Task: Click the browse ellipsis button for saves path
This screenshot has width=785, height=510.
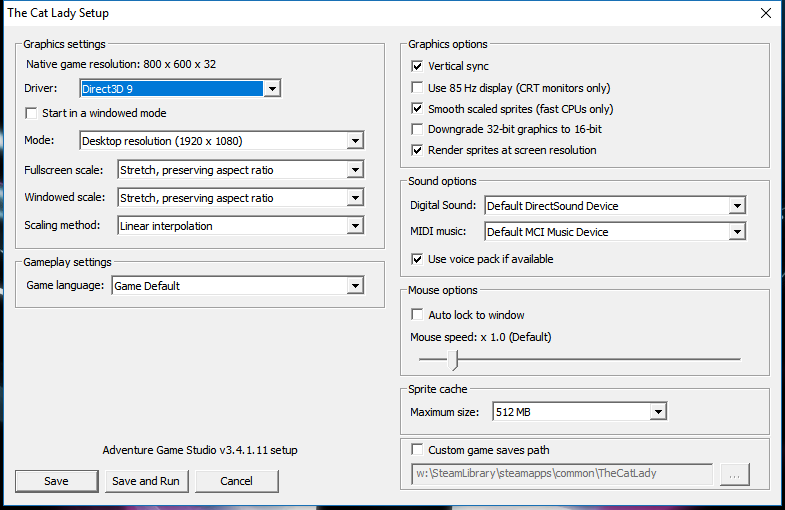Action: tap(734, 474)
